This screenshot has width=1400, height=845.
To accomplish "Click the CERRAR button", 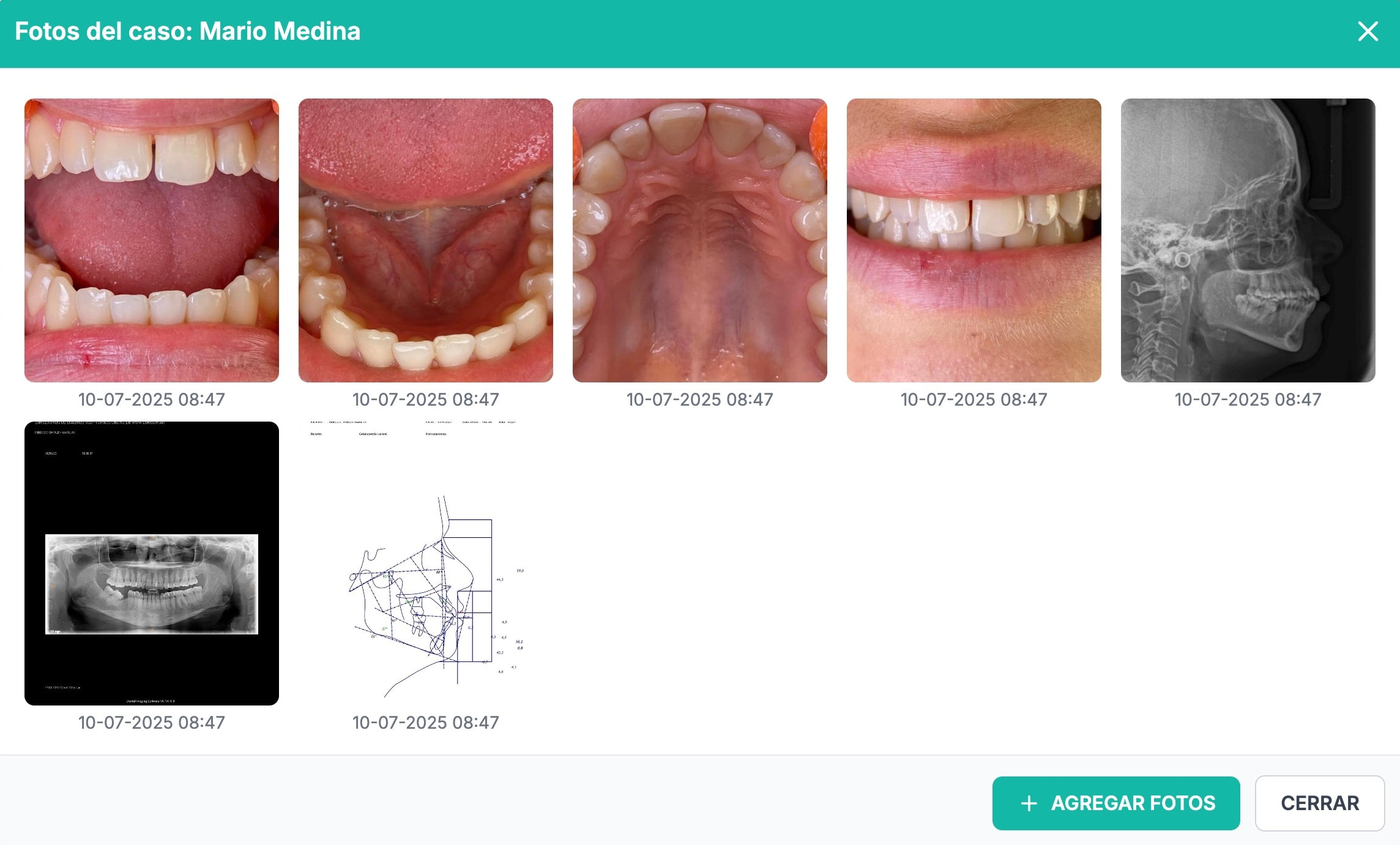I will [1320, 803].
